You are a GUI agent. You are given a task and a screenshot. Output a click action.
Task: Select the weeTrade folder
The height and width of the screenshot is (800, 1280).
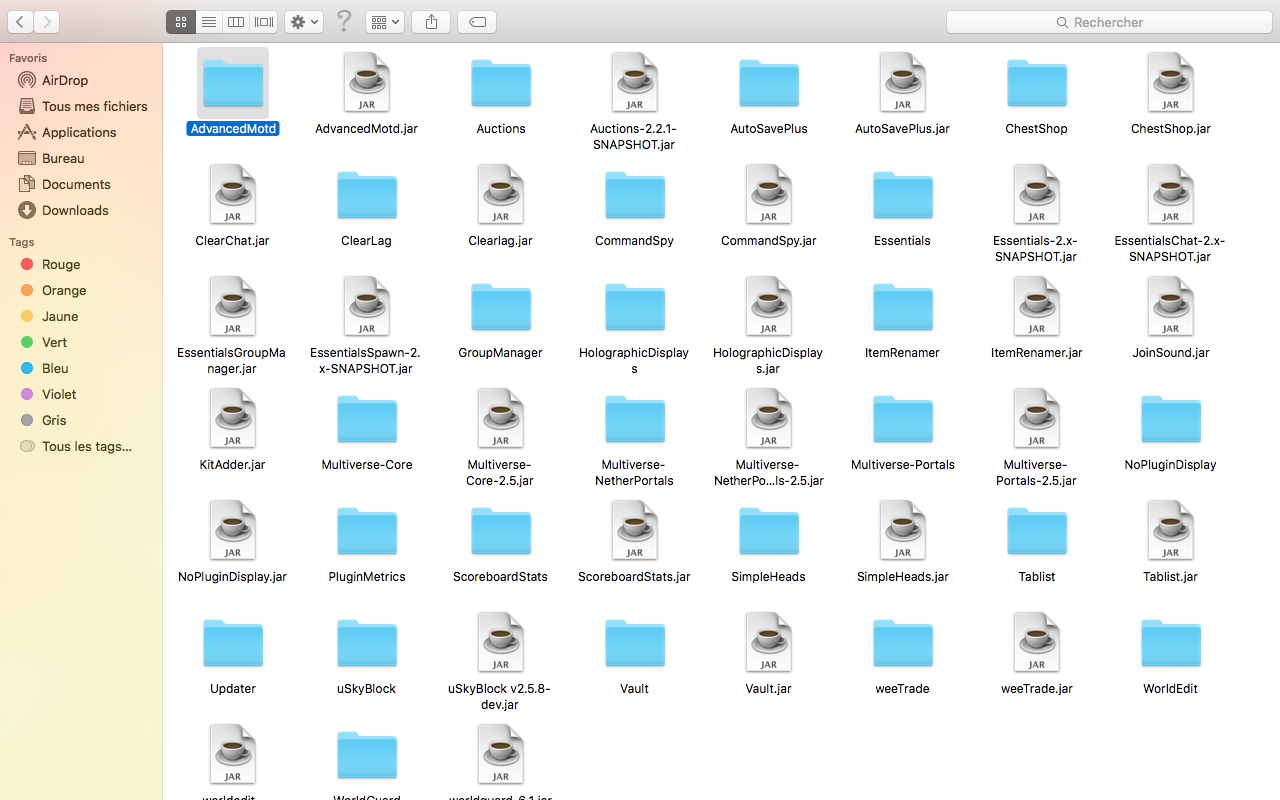[903, 643]
